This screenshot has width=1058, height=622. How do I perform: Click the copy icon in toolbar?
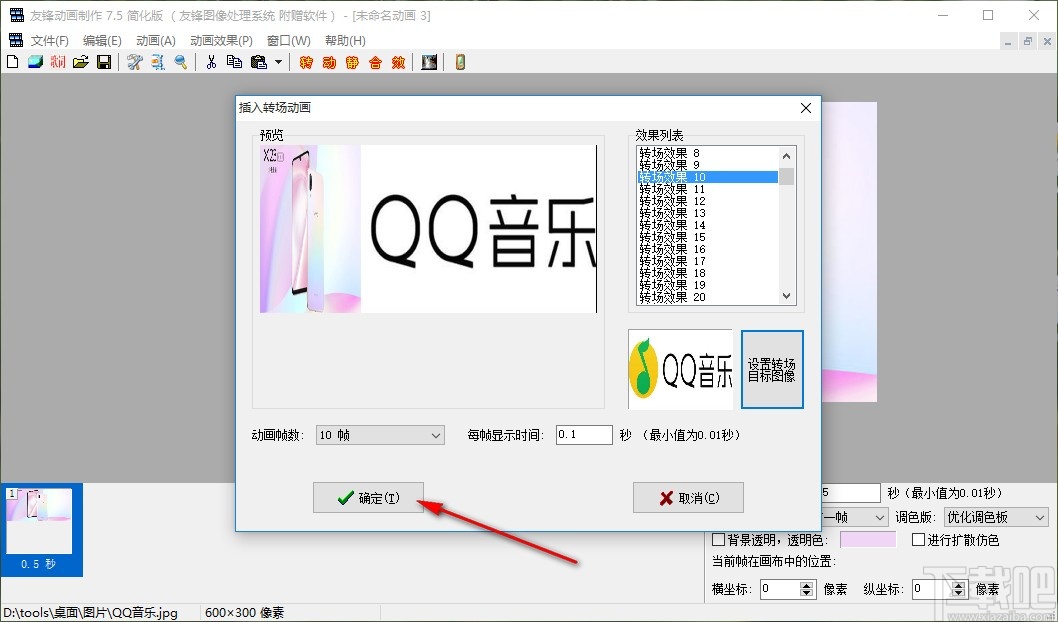click(x=234, y=62)
